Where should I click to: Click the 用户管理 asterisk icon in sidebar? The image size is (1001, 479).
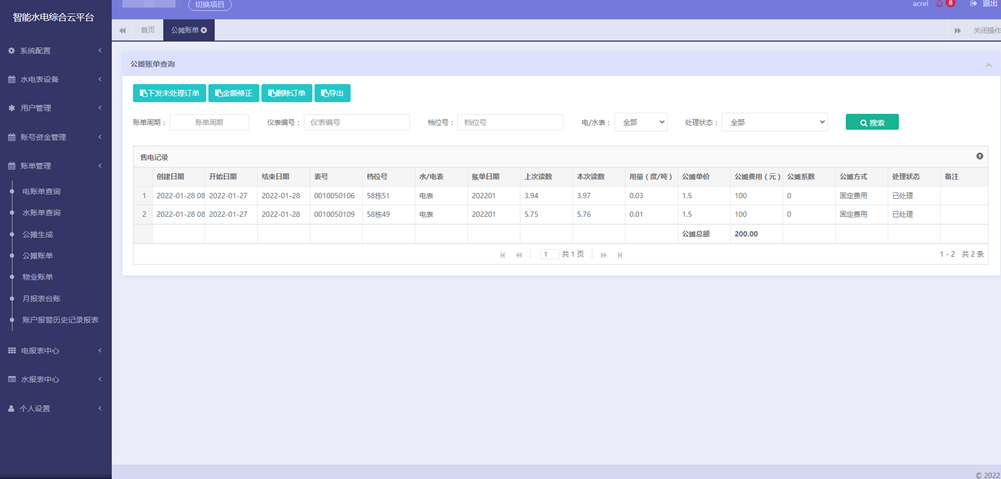click(x=11, y=109)
